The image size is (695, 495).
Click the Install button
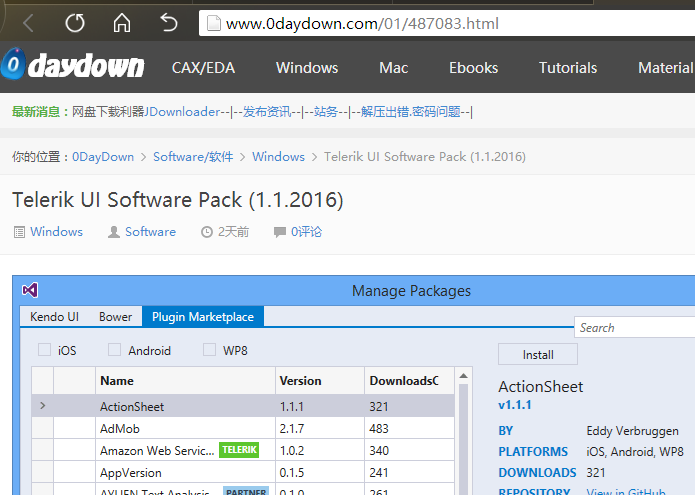point(538,355)
